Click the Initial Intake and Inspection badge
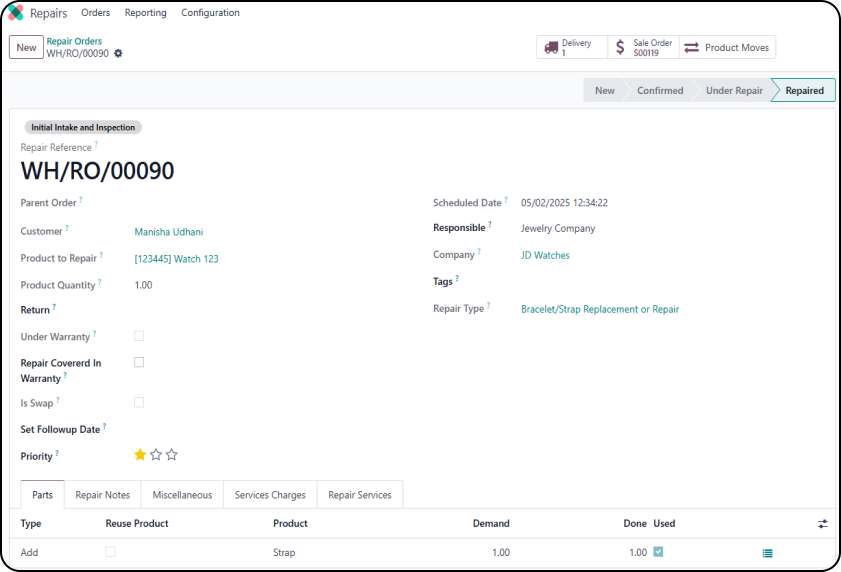This screenshot has width=841, height=572. [83, 127]
